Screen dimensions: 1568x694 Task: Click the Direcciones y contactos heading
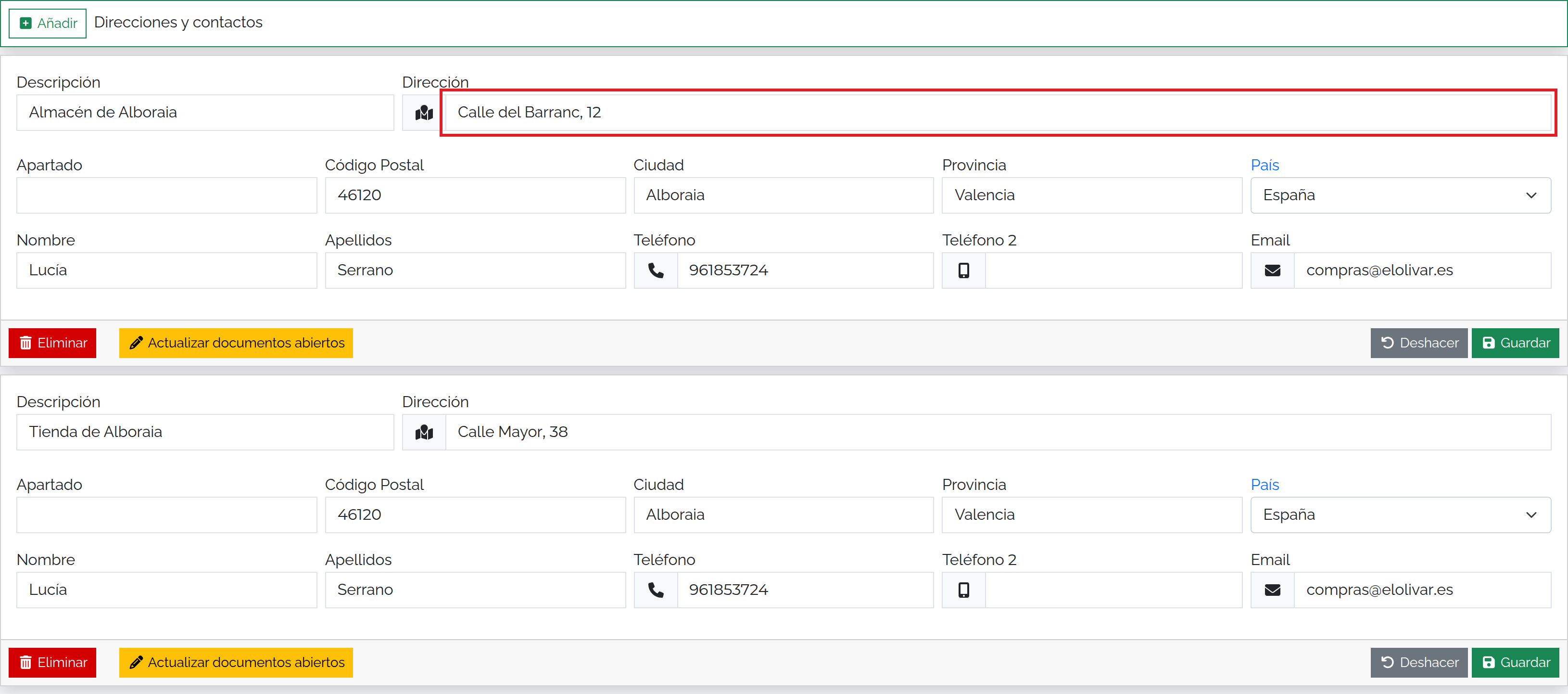tap(178, 23)
